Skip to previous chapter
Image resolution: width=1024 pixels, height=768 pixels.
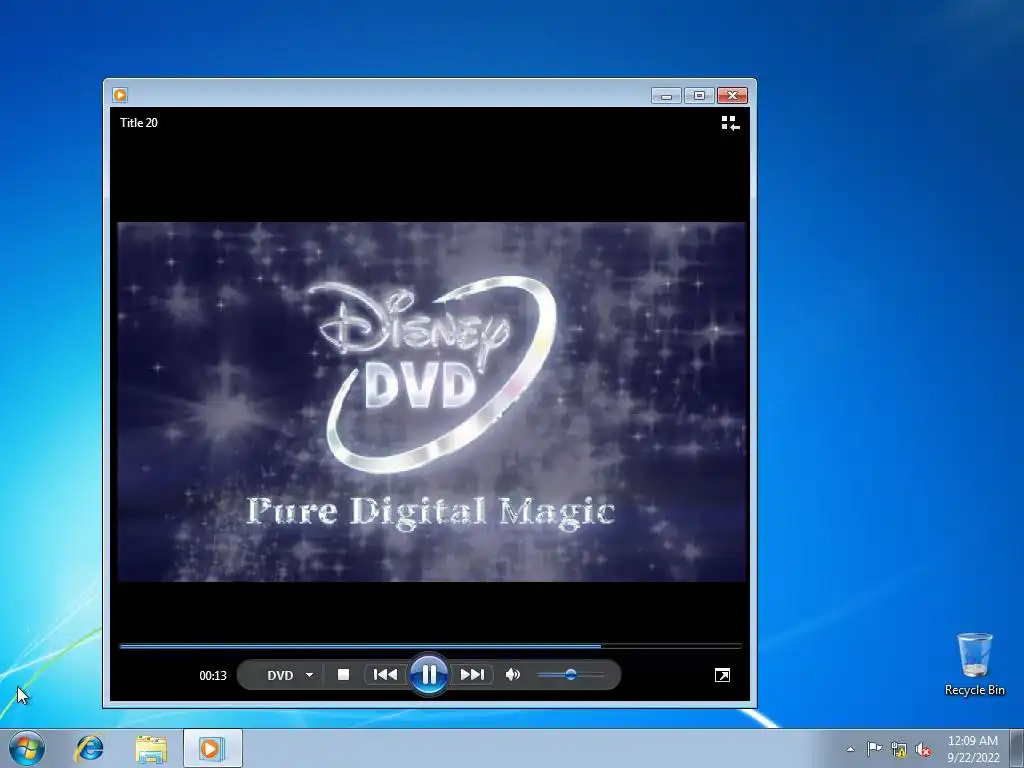385,675
